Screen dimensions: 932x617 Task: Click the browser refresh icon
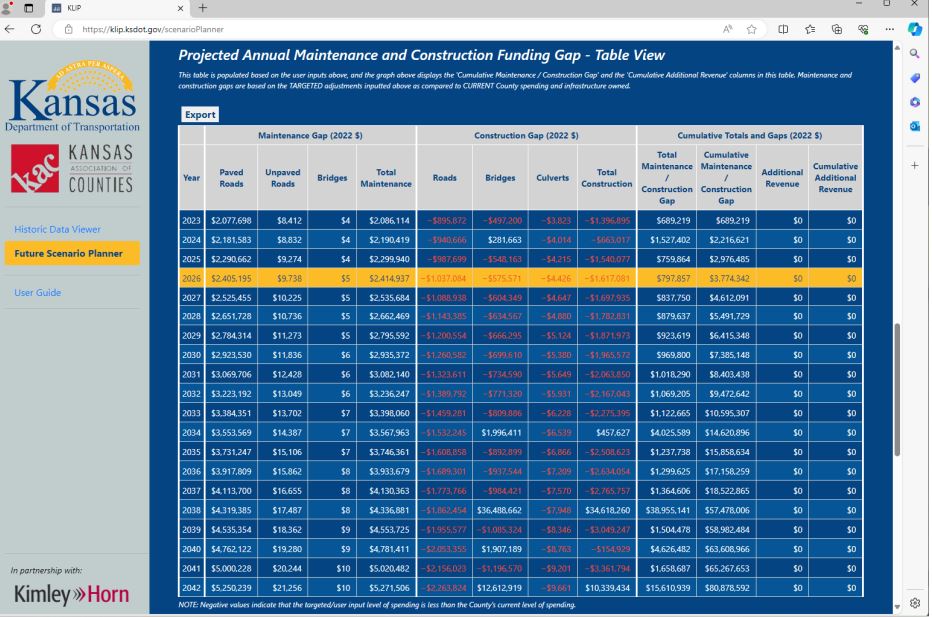pos(36,31)
